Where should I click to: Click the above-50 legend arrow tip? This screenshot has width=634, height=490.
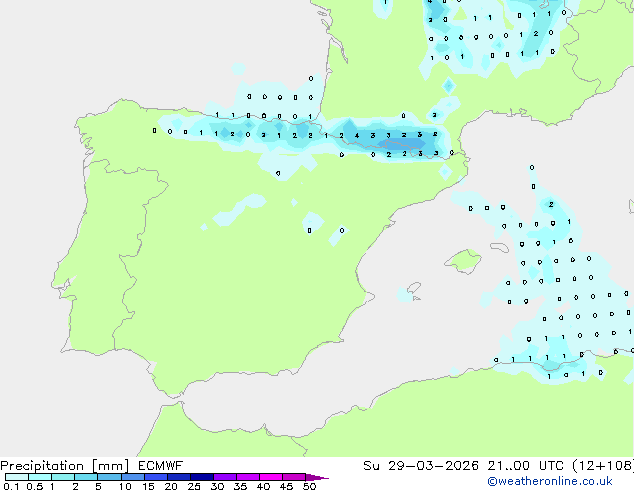[x=317, y=477]
